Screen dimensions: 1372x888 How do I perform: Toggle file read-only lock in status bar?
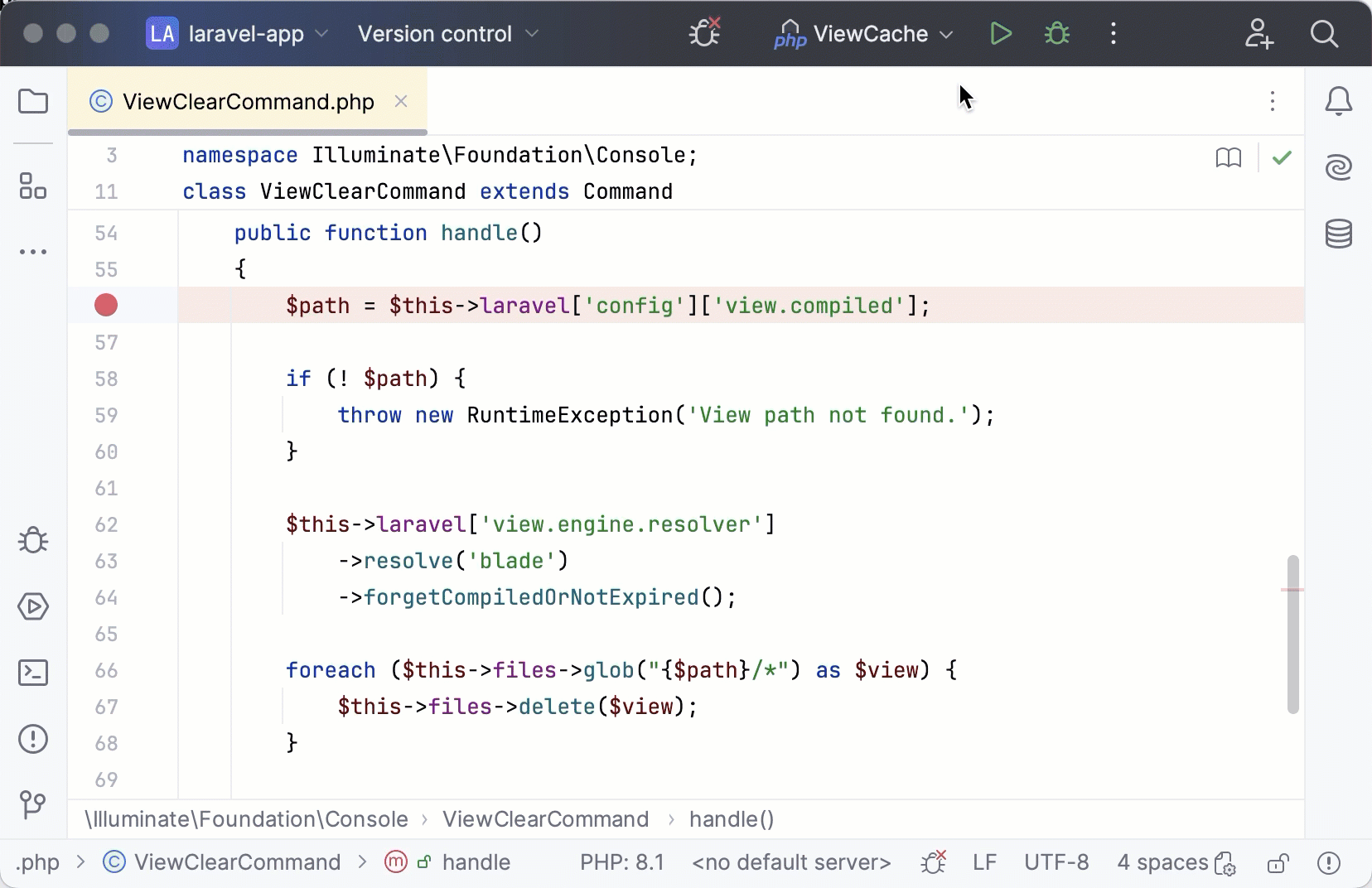tap(1278, 863)
